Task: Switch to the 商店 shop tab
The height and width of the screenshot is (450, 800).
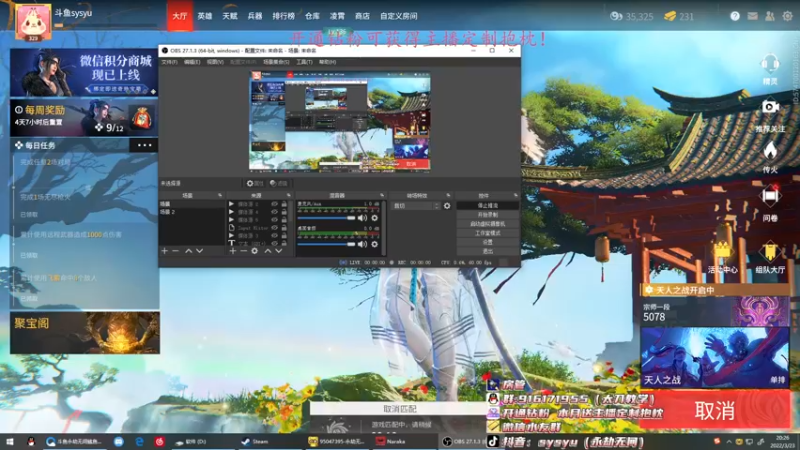Action: [x=362, y=16]
